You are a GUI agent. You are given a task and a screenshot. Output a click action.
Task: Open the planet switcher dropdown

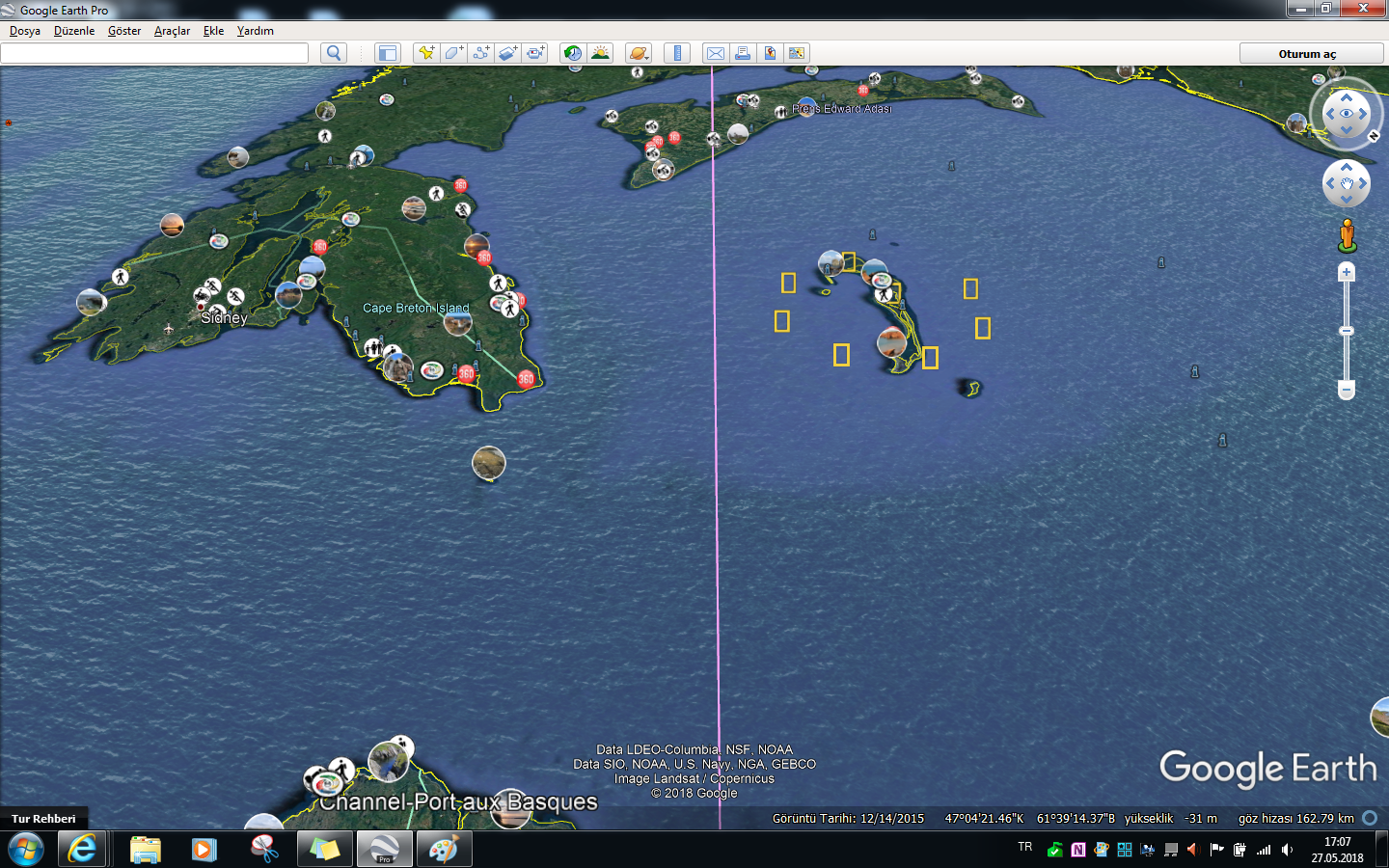[639, 53]
